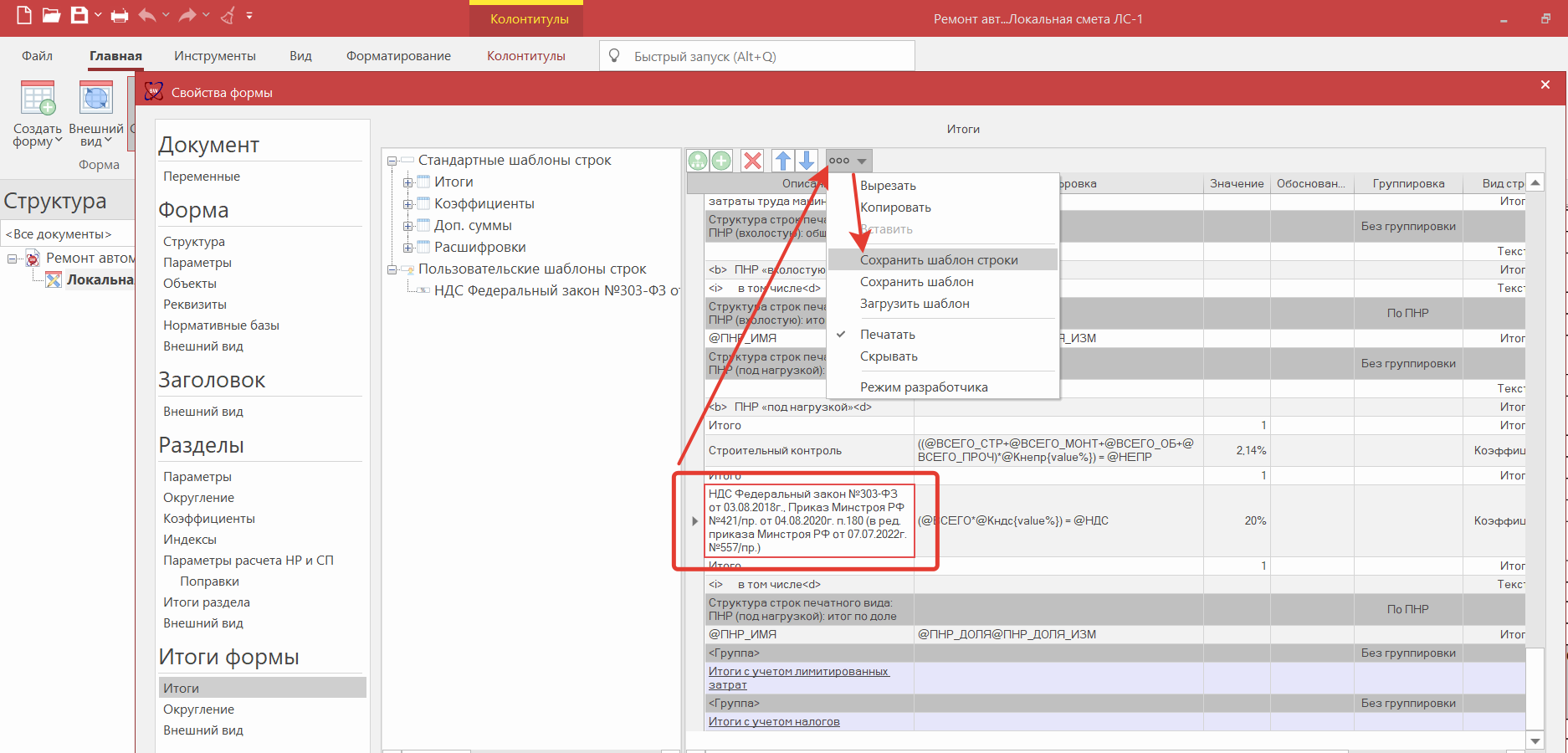Click the New document icon in quick access bar
The width and height of the screenshot is (1568, 753).
tap(24, 15)
